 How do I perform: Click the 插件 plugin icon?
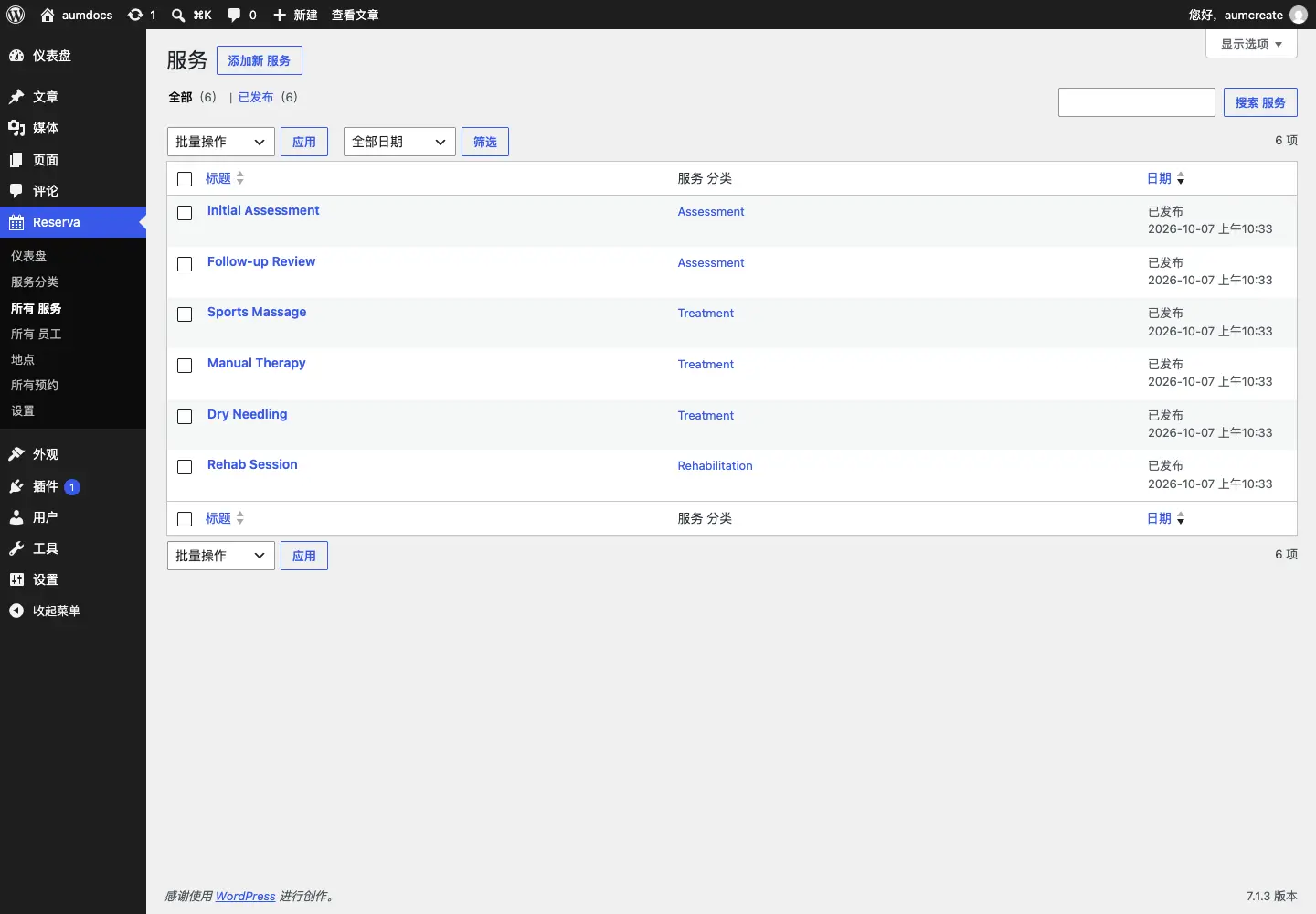pyautogui.click(x=16, y=486)
